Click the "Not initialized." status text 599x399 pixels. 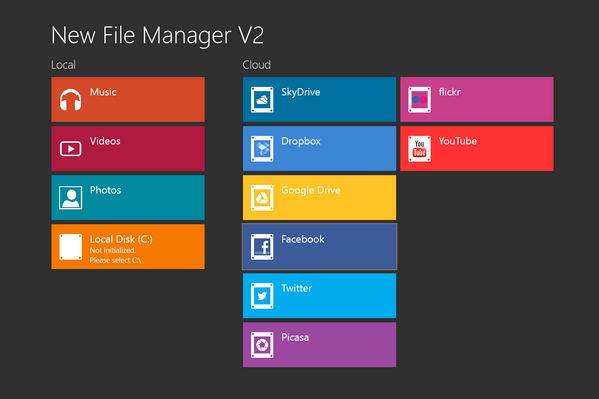coord(113,250)
